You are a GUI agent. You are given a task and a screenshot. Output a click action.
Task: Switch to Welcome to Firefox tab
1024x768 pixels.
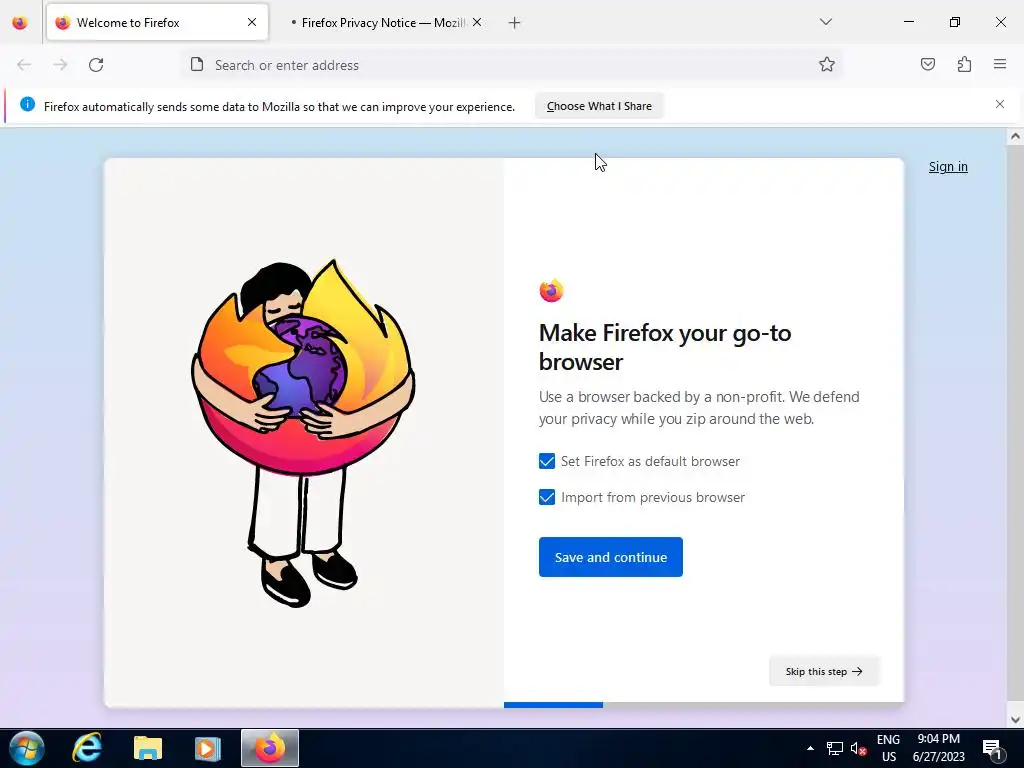[157, 23]
